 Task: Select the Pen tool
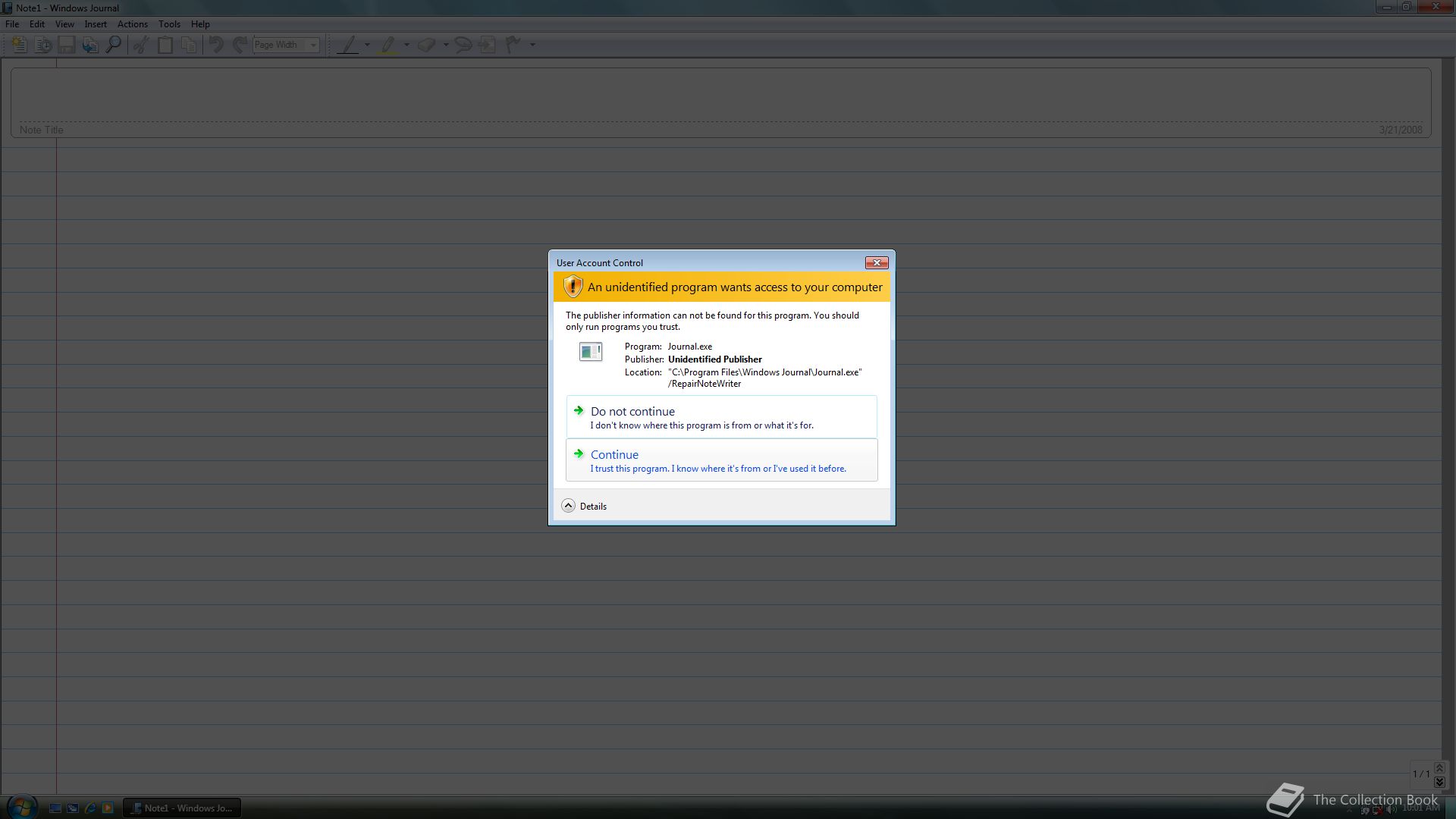348,45
